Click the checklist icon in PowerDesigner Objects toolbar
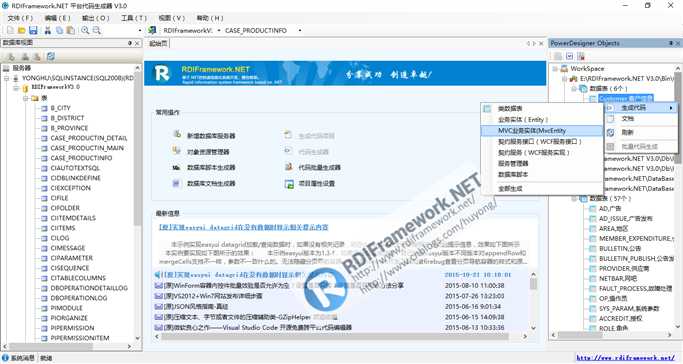The width and height of the screenshot is (683, 364). [x=569, y=56]
